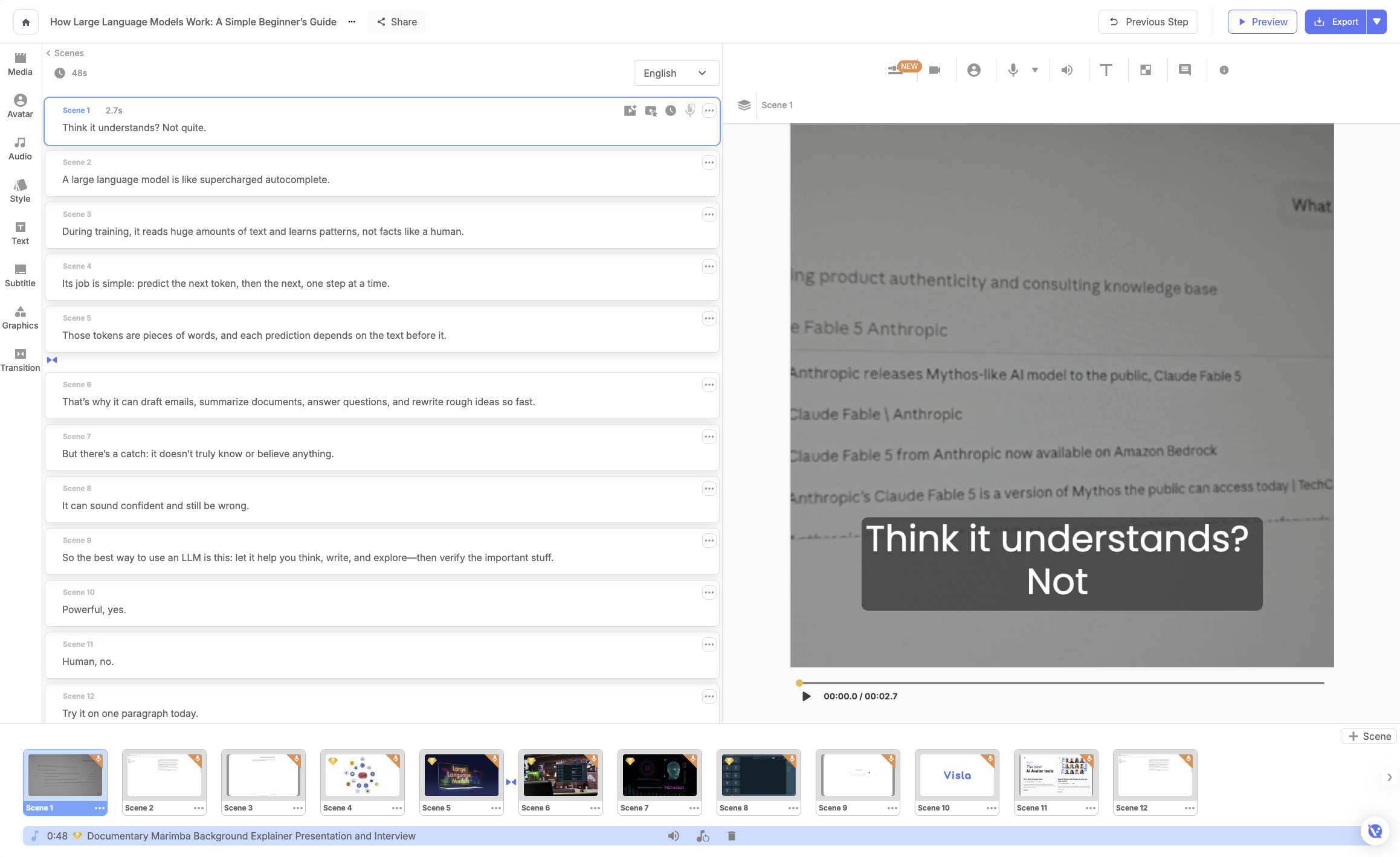Open Scene 6 more options menu

[x=709, y=385]
